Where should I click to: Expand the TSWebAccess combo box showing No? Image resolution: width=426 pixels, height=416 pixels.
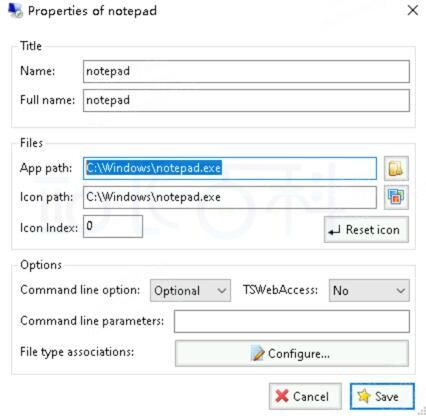pyautogui.click(x=369, y=291)
